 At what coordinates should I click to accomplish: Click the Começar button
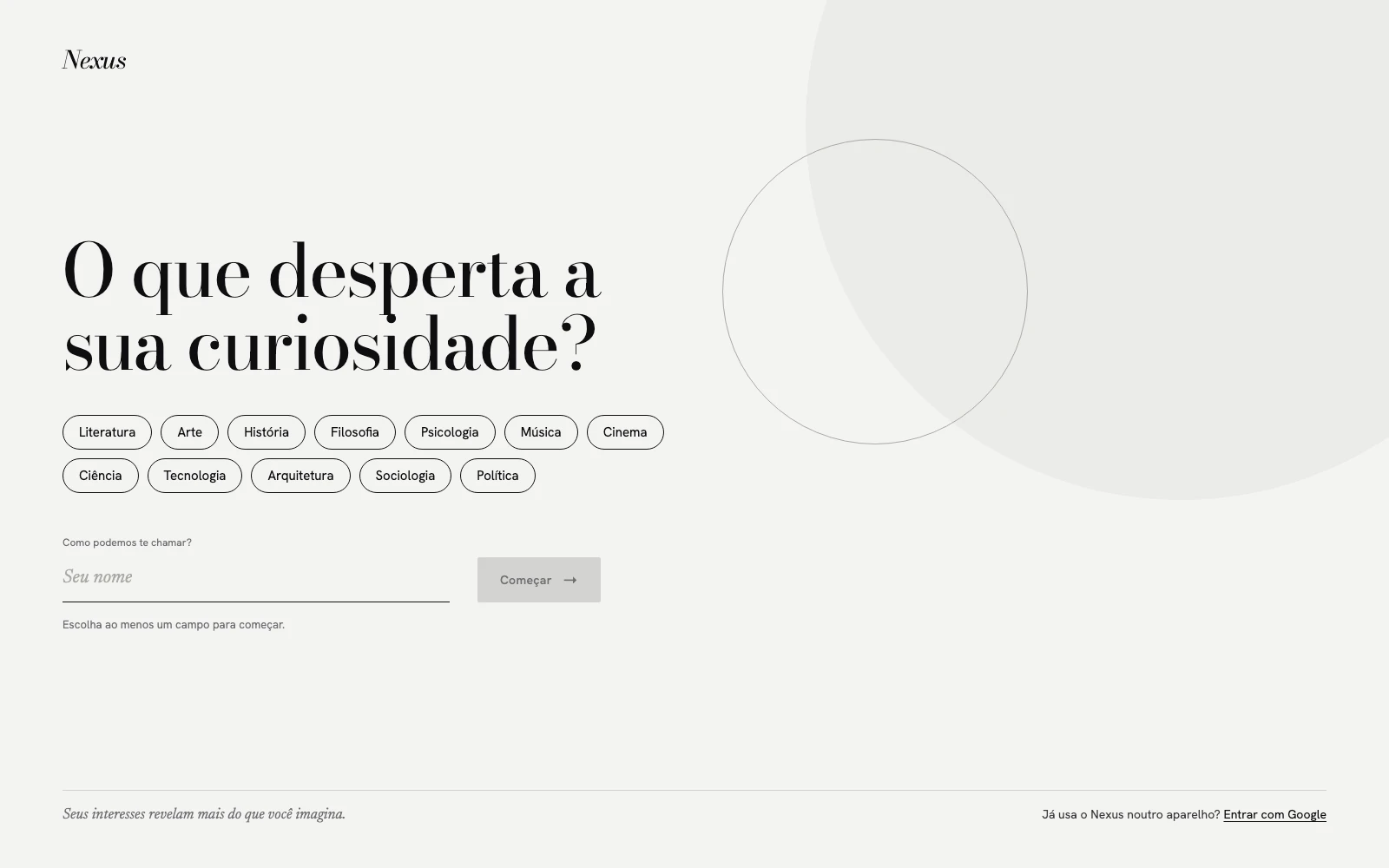click(x=539, y=580)
